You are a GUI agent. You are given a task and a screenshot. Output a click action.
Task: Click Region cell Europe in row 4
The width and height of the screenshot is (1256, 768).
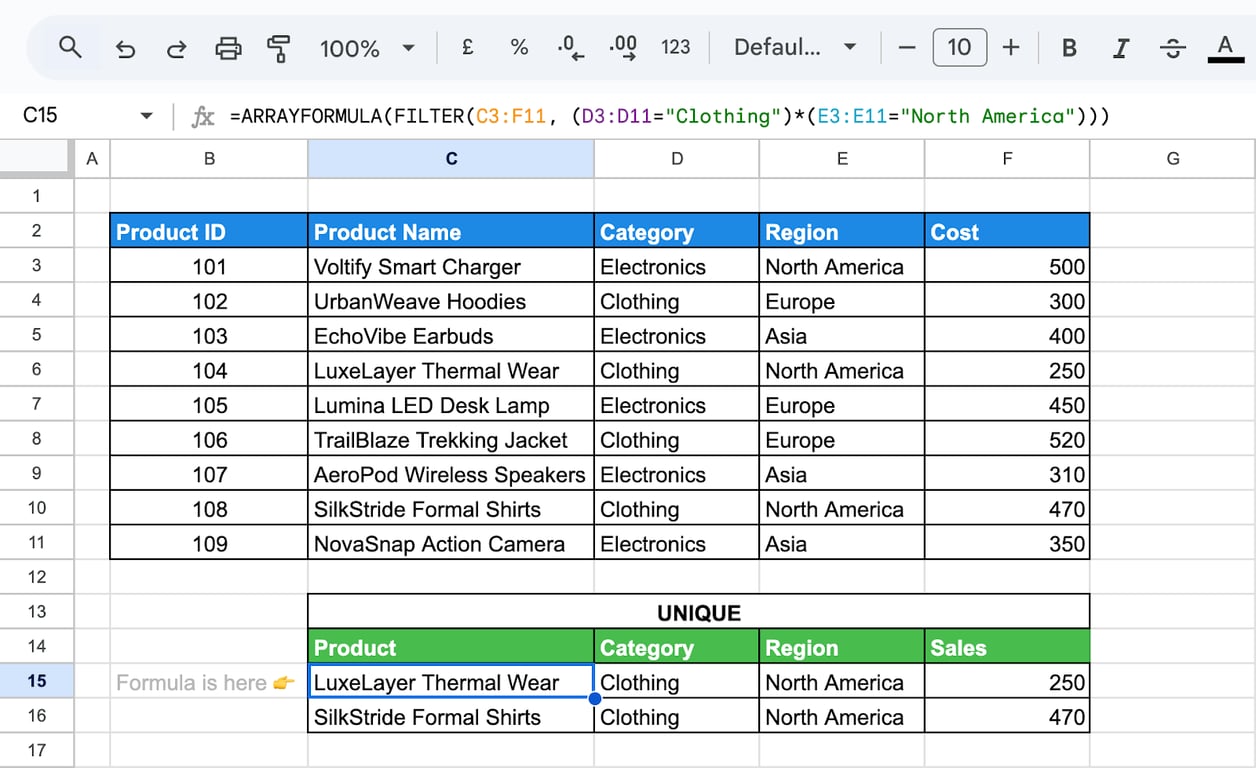click(x=842, y=301)
